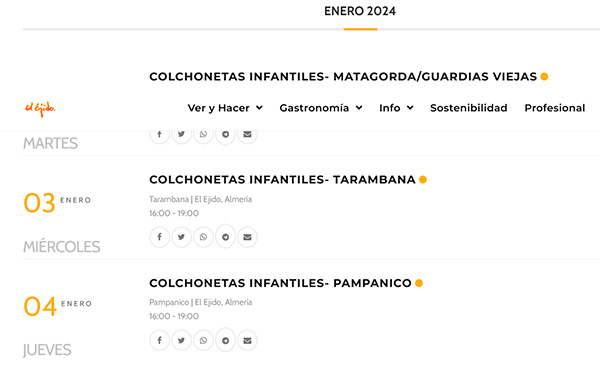Select the ENERO 2024 month tab

pos(360,11)
